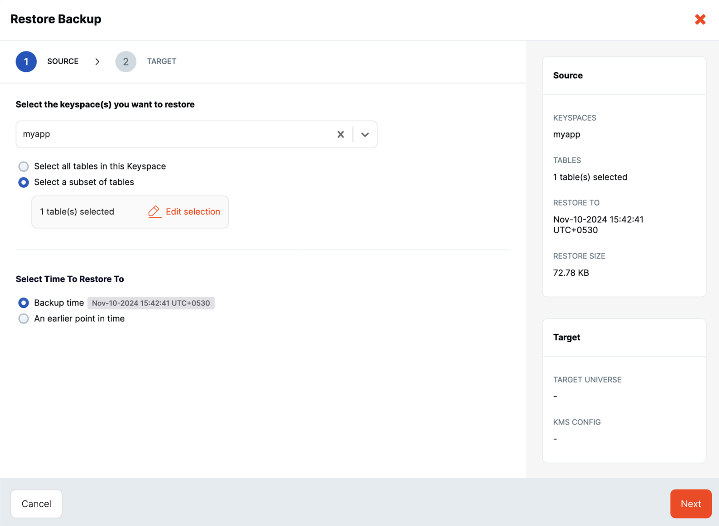Image resolution: width=719 pixels, height=526 pixels.
Task: Click the Nov-10-2024 backup time badge
Action: [151, 303]
